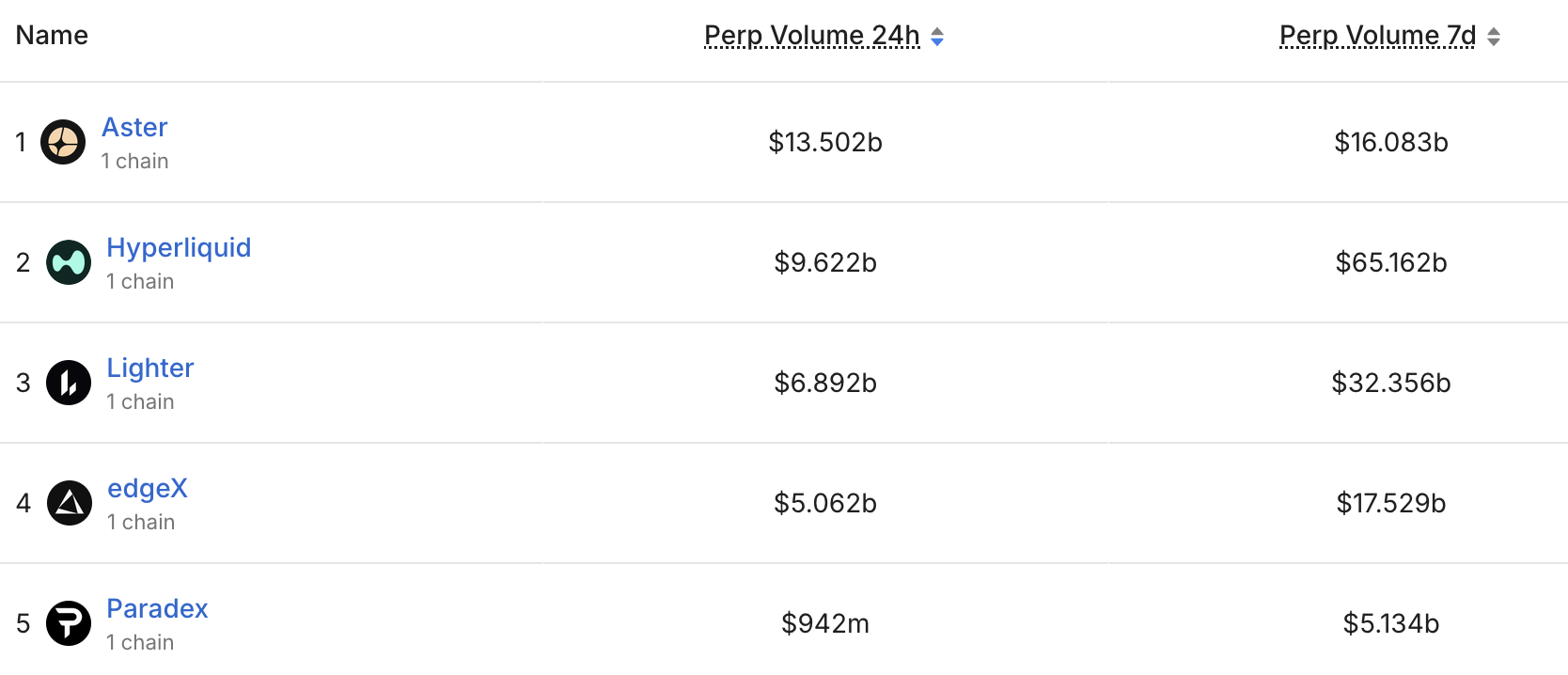Click the Aster protocol logo icon

[63, 142]
